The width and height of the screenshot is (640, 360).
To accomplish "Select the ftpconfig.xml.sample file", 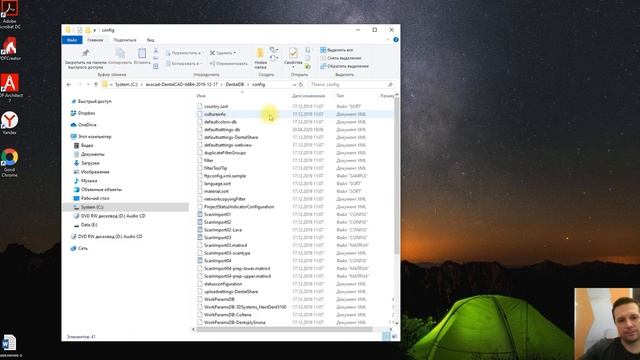I will click(x=225, y=176).
